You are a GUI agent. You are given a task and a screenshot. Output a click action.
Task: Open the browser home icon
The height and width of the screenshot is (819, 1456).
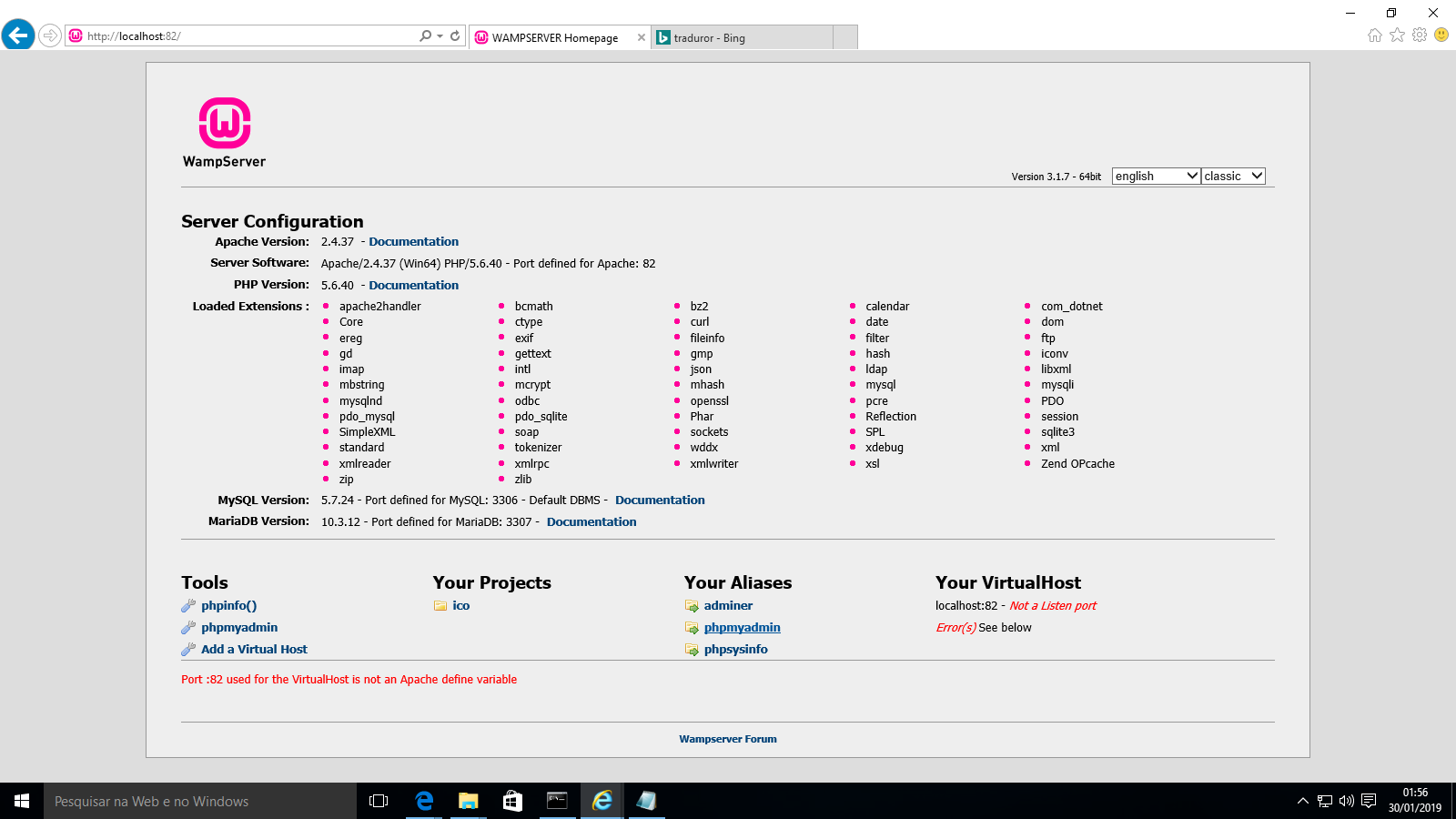[1374, 35]
